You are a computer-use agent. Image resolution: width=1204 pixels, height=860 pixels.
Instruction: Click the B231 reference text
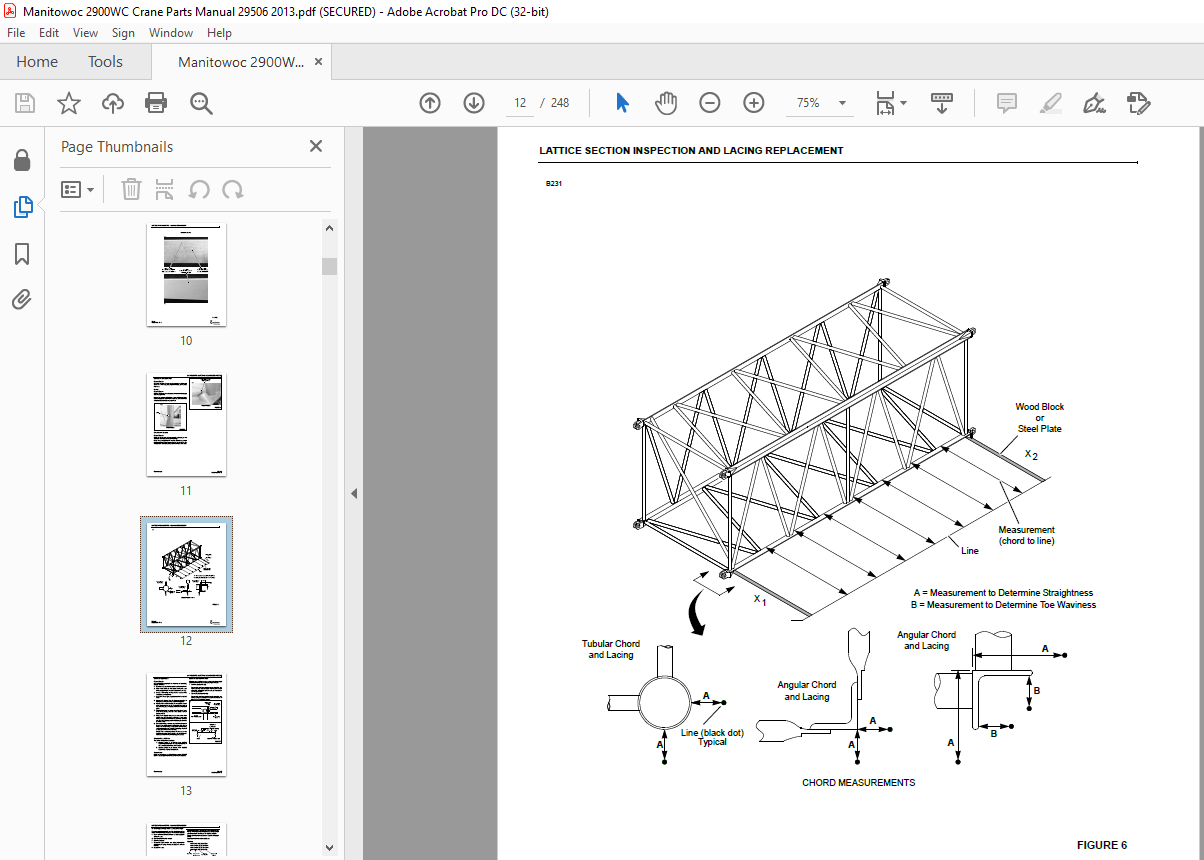tap(553, 184)
